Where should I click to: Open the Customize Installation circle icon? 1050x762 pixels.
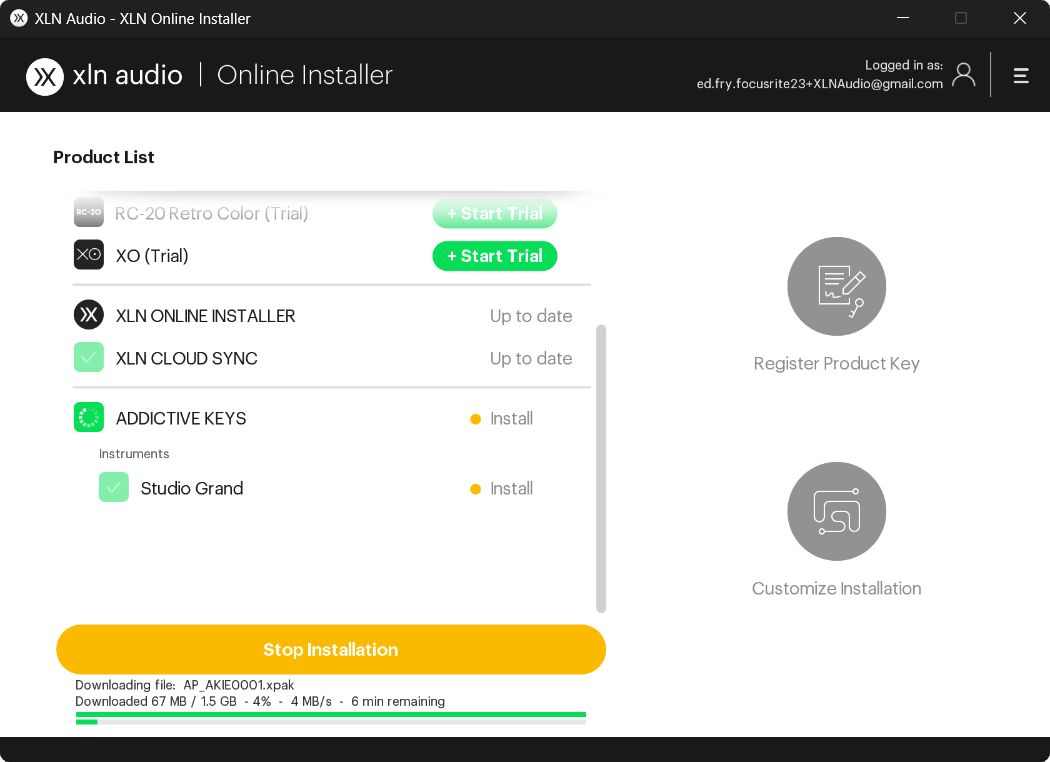[x=836, y=511]
